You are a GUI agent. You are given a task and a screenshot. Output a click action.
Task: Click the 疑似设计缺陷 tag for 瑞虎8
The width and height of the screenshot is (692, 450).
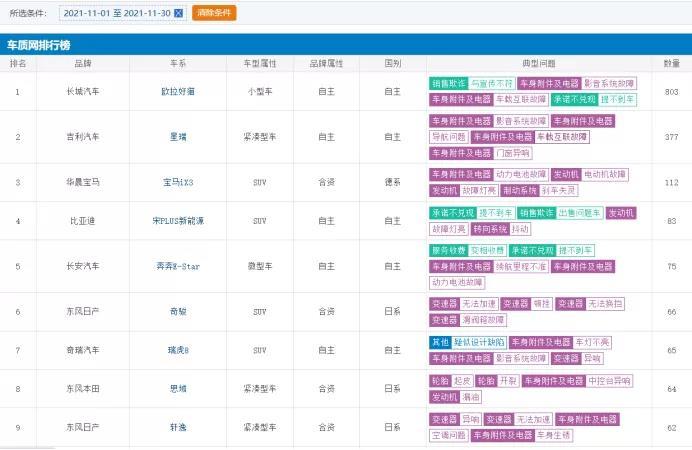pyautogui.click(x=479, y=342)
